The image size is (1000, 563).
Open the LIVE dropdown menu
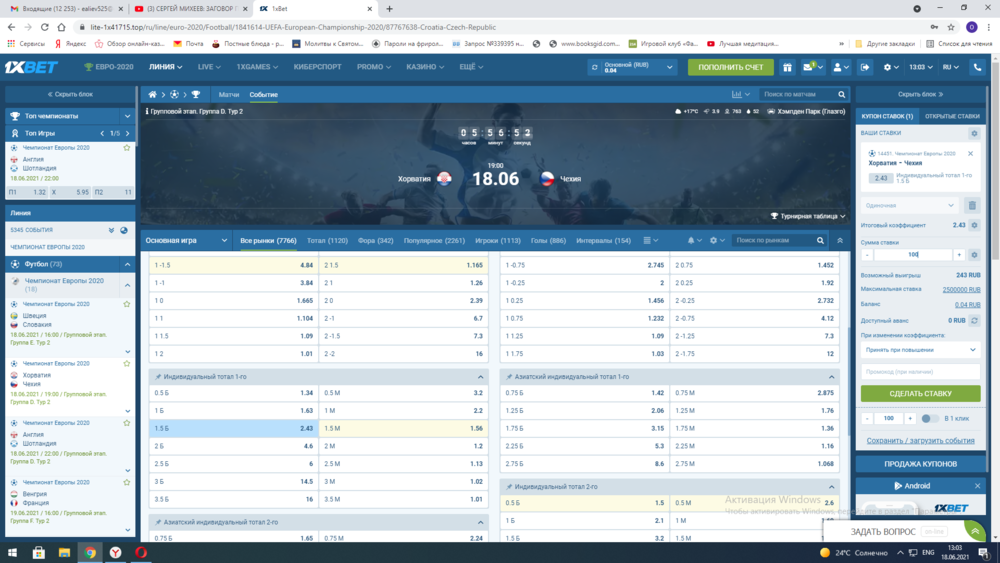pyautogui.click(x=209, y=67)
